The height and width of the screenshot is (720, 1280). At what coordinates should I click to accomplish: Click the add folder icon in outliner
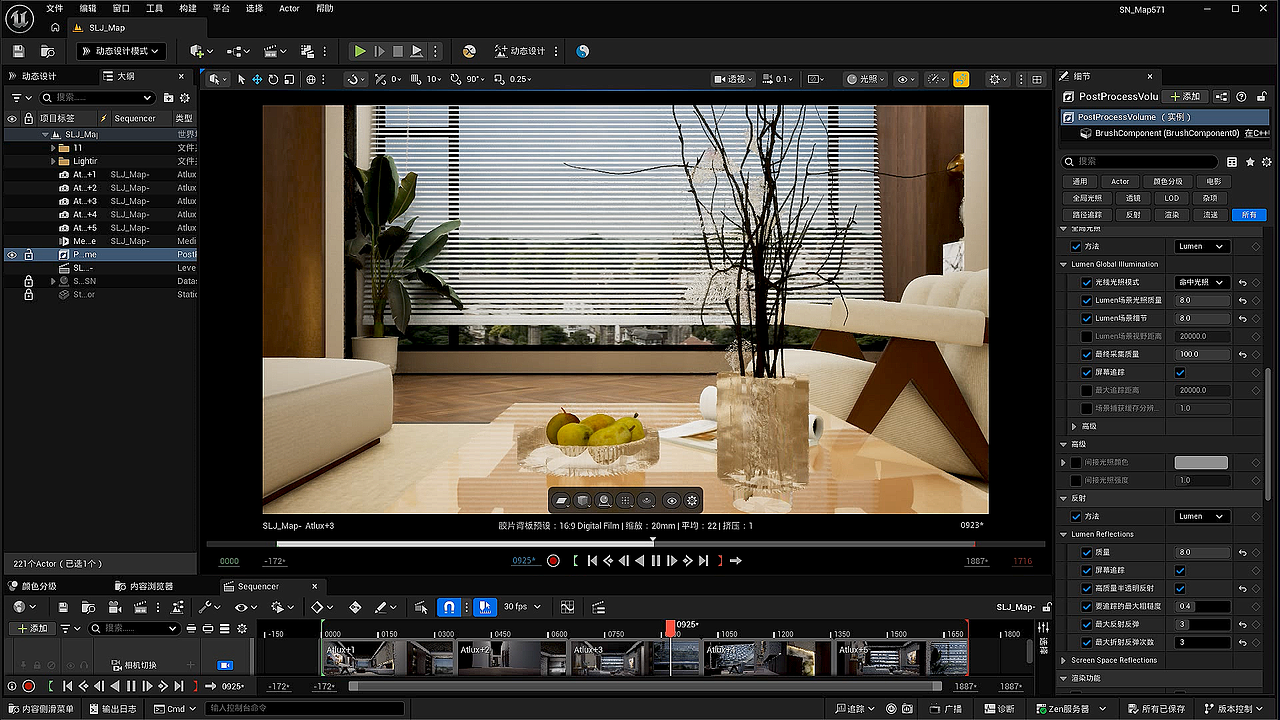coord(168,97)
